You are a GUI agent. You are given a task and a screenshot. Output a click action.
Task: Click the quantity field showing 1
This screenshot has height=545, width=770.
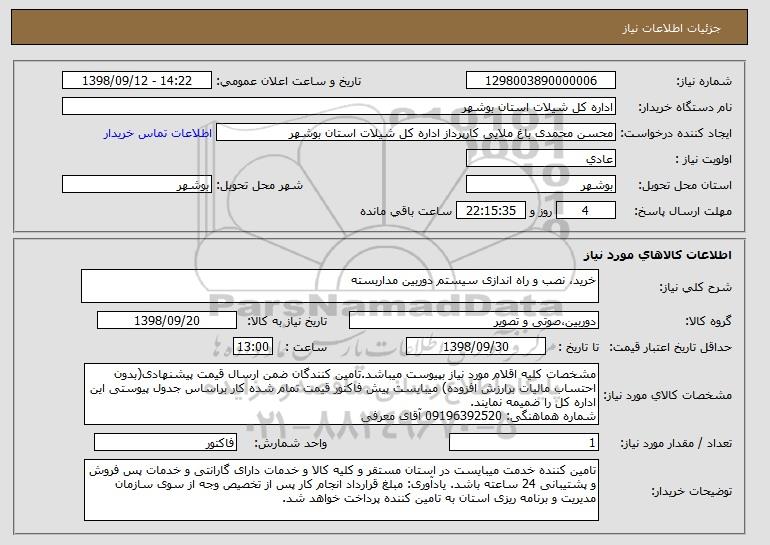point(524,442)
